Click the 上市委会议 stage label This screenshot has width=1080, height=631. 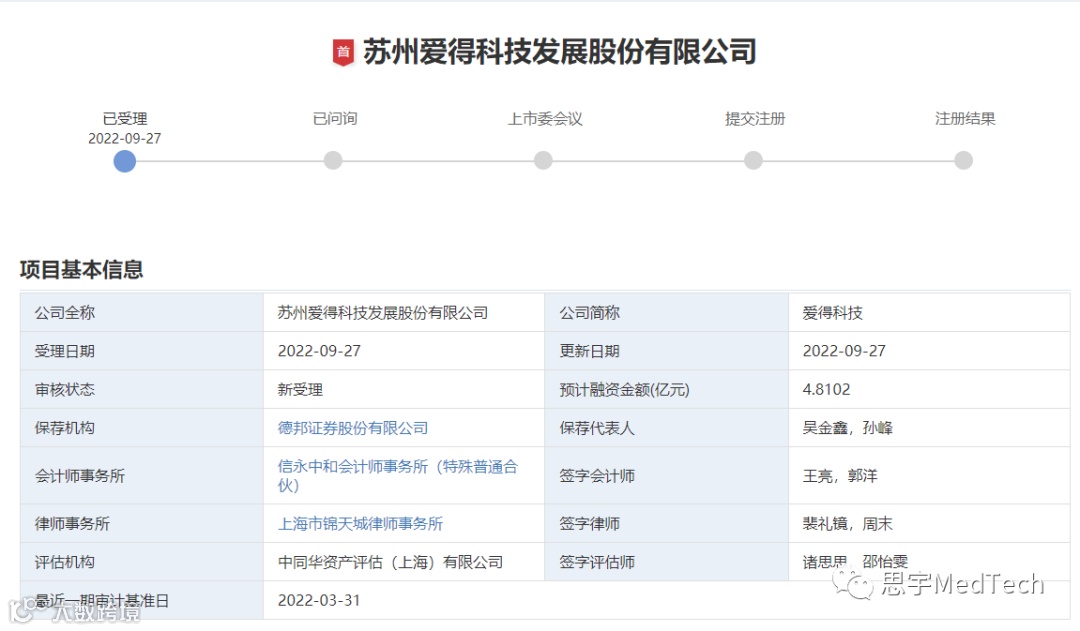coord(545,118)
